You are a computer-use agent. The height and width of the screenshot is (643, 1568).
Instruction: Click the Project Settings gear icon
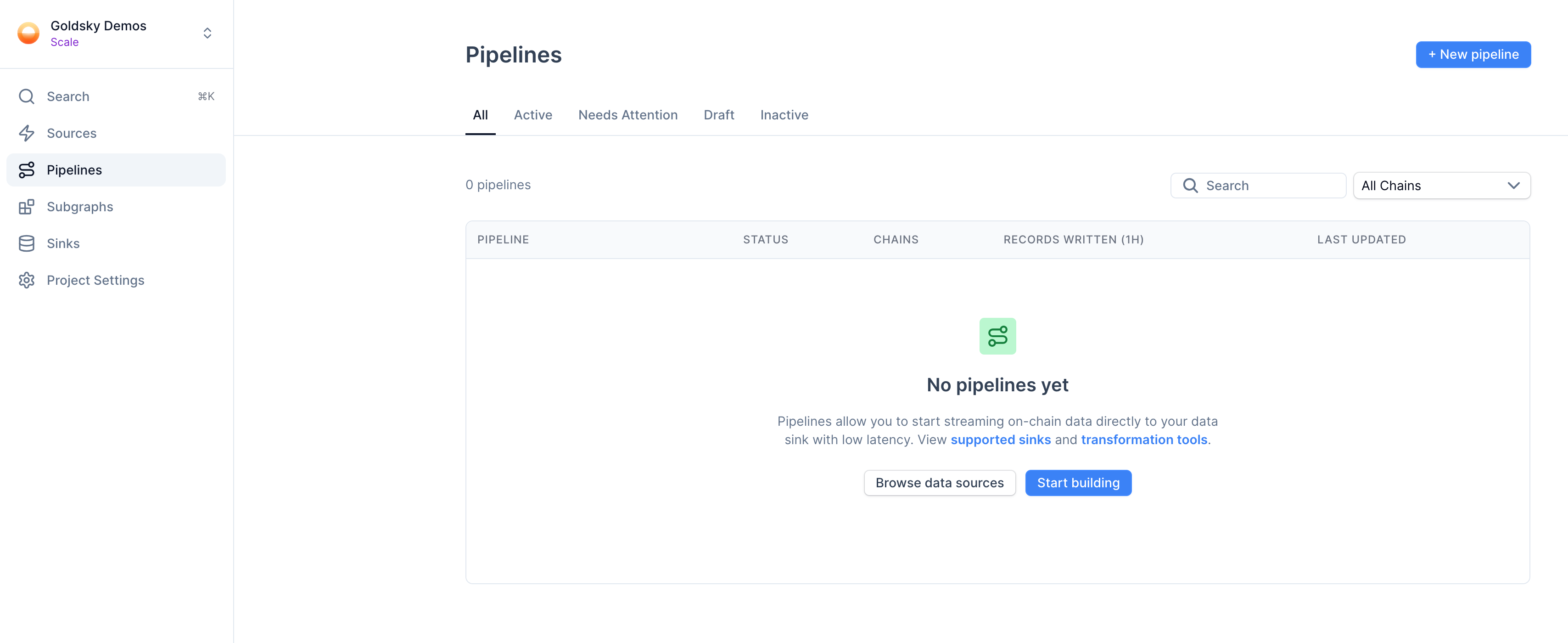[27, 280]
